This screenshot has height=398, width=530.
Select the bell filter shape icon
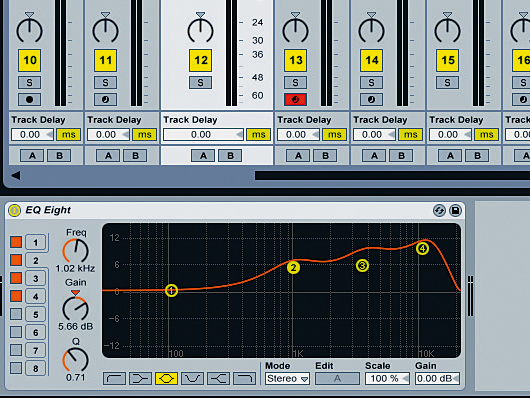(x=166, y=378)
